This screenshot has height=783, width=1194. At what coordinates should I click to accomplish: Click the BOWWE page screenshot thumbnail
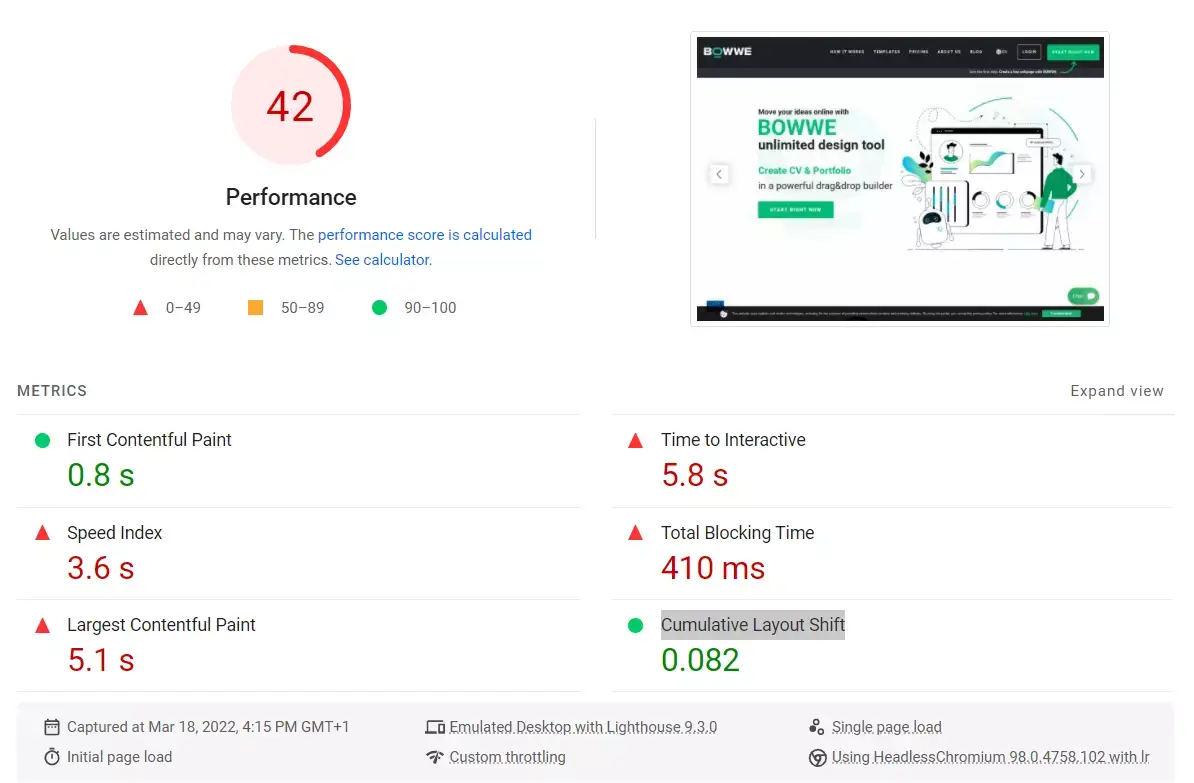pos(900,179)
